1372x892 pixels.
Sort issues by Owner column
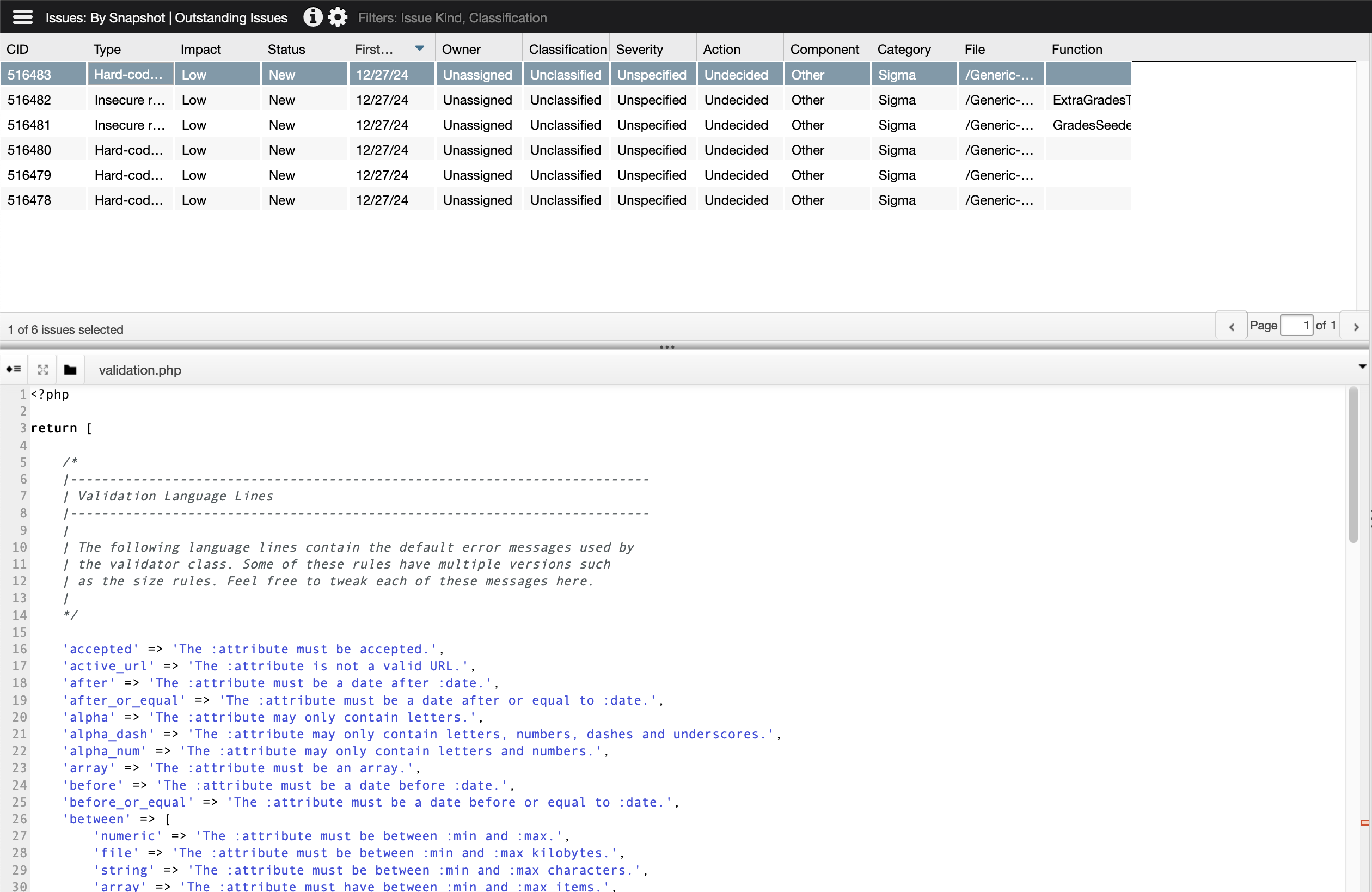coord(479,49)
